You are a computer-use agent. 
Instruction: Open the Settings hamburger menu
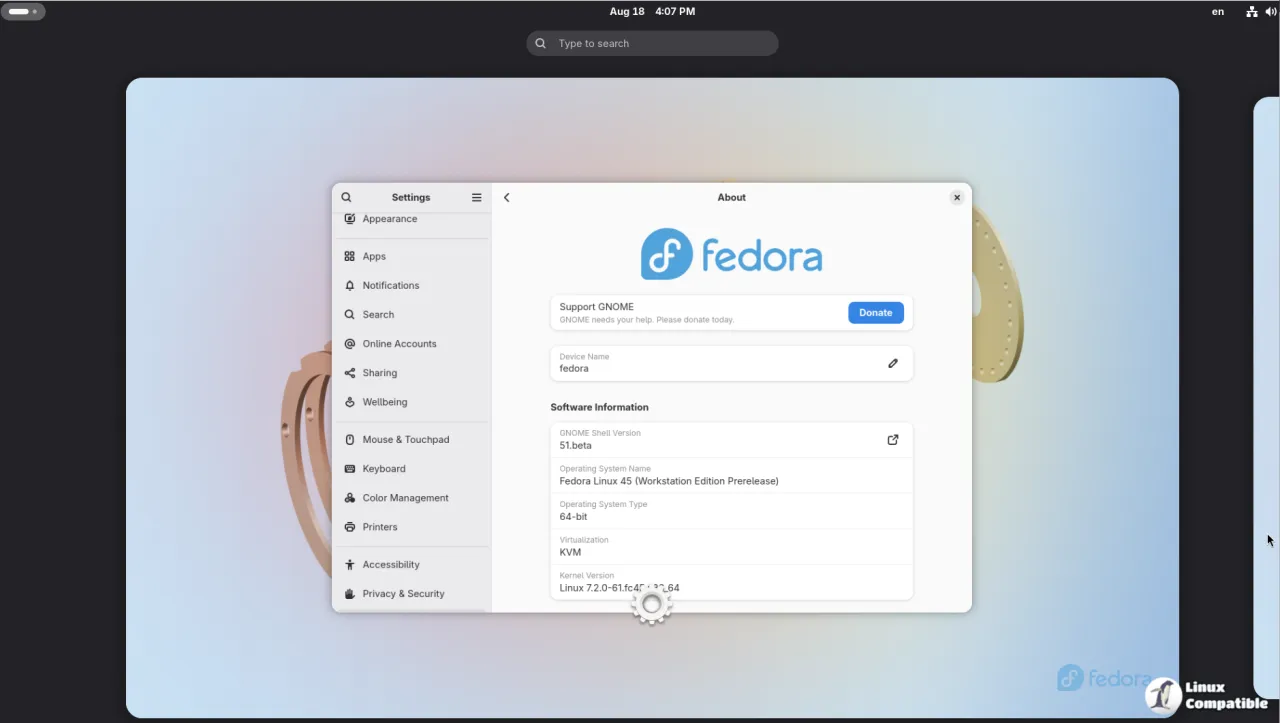pos(476,198)
